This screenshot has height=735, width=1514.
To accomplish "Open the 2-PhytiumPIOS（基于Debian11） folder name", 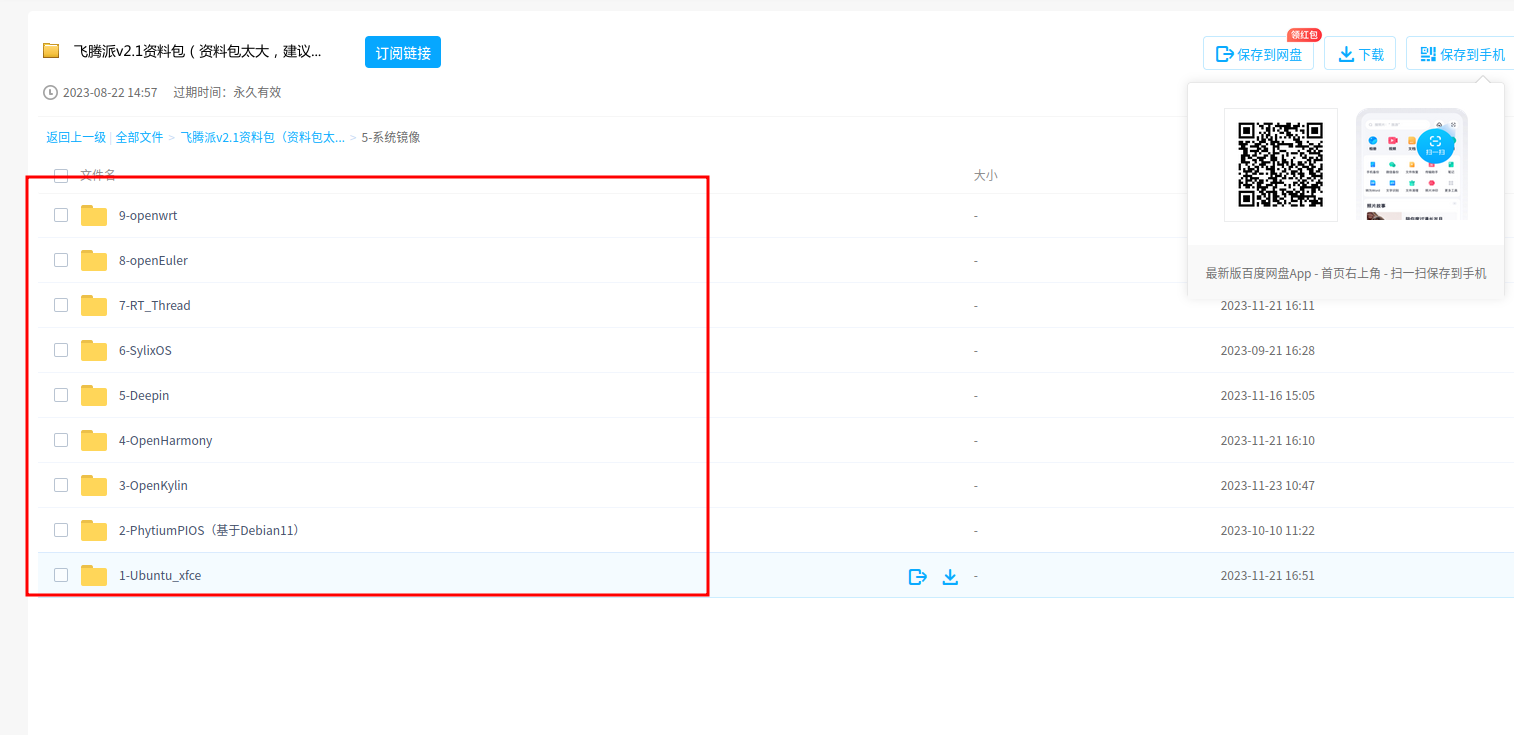I will [x=210, y=530].
